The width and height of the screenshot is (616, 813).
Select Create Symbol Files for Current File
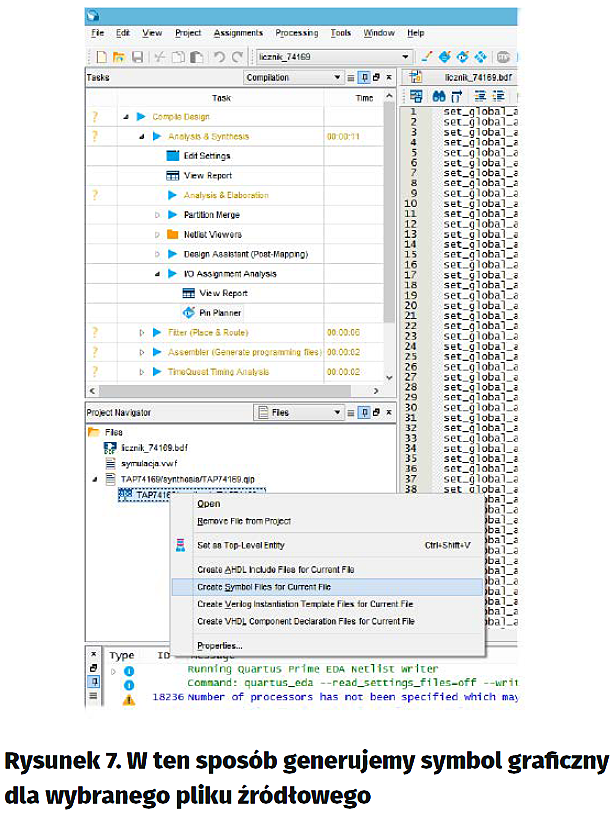pos(264,587)
